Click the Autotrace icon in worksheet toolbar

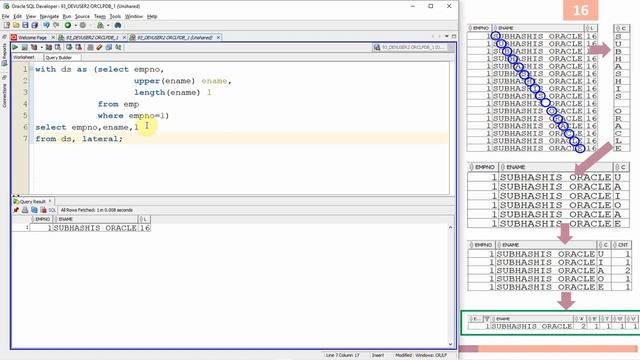point(49,47)
